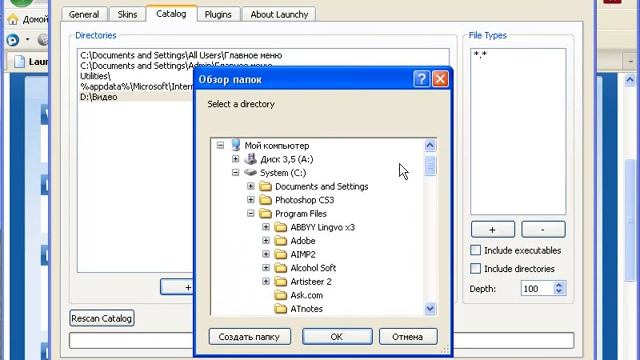Click the help question mark button in dialog
Screen dimensions: 640x360
coord(421,79)
